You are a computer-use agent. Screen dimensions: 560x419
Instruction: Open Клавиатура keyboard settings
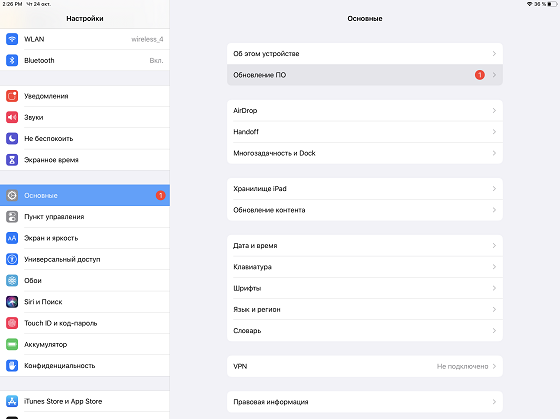(365, 267)
